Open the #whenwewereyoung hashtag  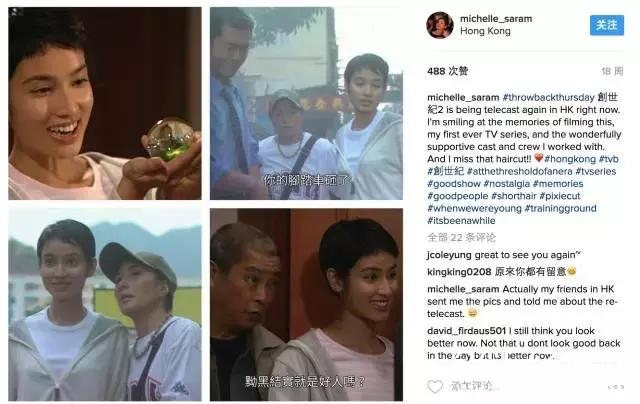[474, 209]
